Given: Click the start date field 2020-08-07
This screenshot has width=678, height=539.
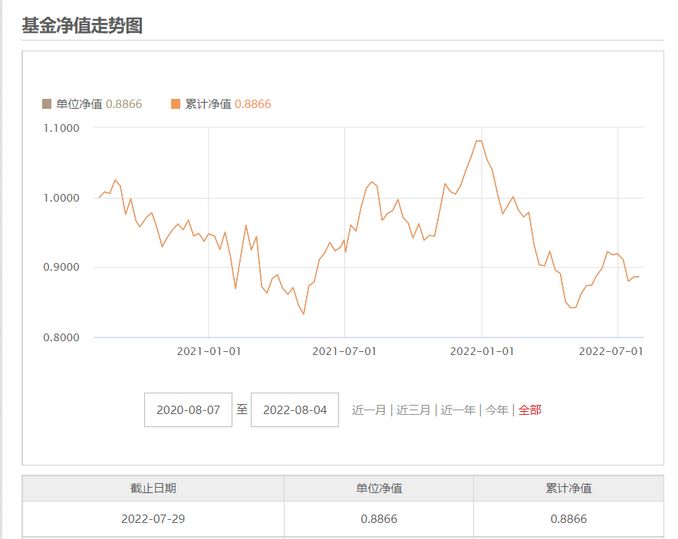Looking at the screenshot, I should 188,410.
